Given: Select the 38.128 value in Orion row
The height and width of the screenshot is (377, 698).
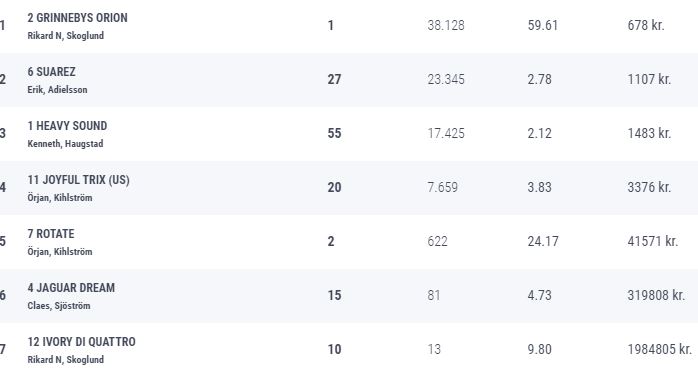Looking at the screenshot, I should (446, 25).
